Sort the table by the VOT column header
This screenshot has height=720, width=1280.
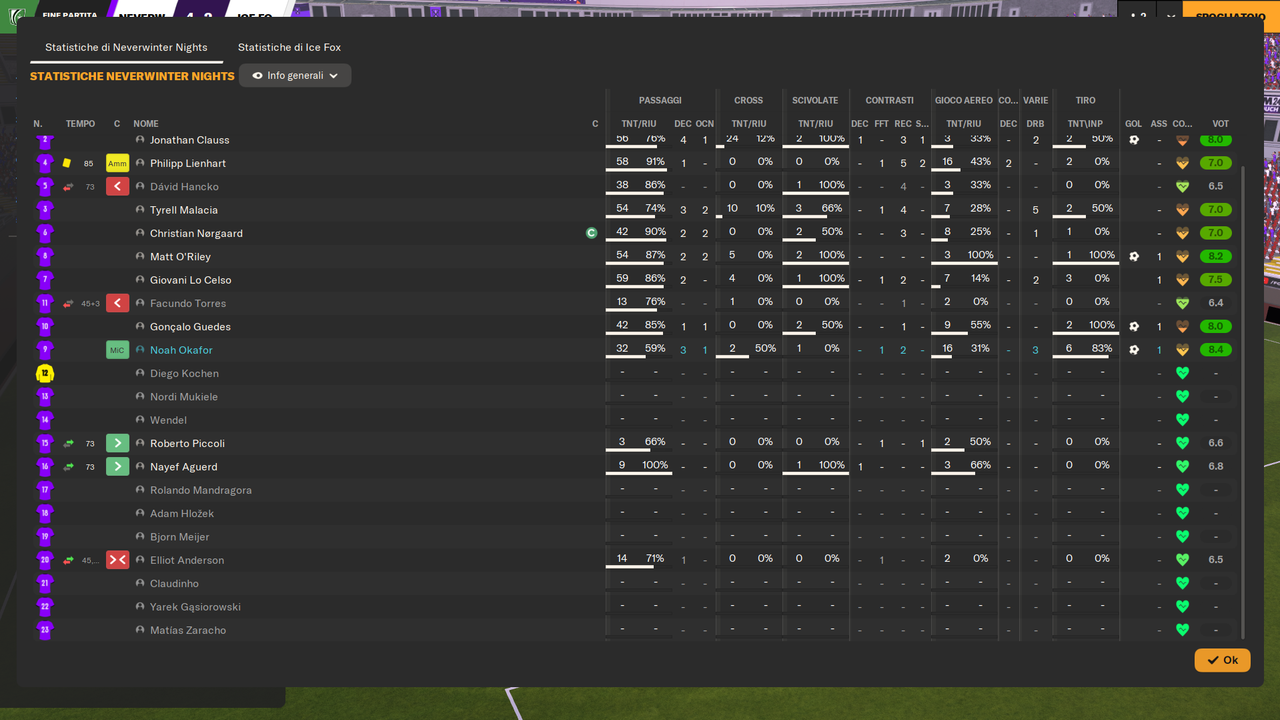[1220, 124]
